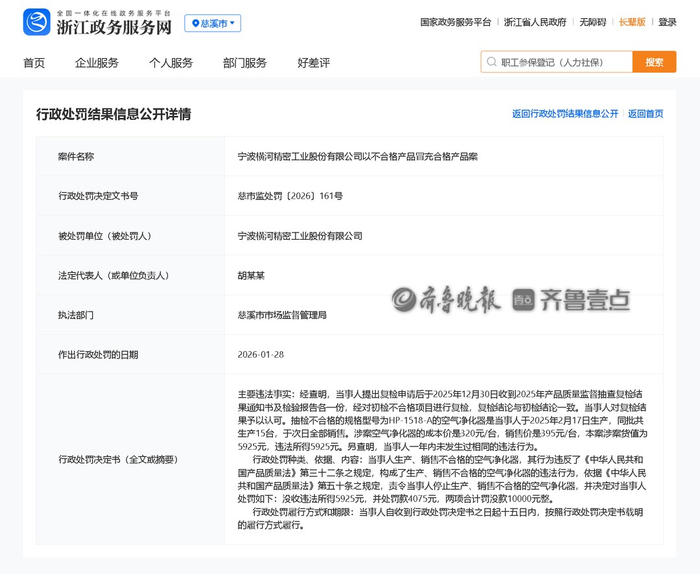700x574 pixels.
Task: Select the 被处罚单位(被处罚人) row label
Action: [x=105, y=236]
